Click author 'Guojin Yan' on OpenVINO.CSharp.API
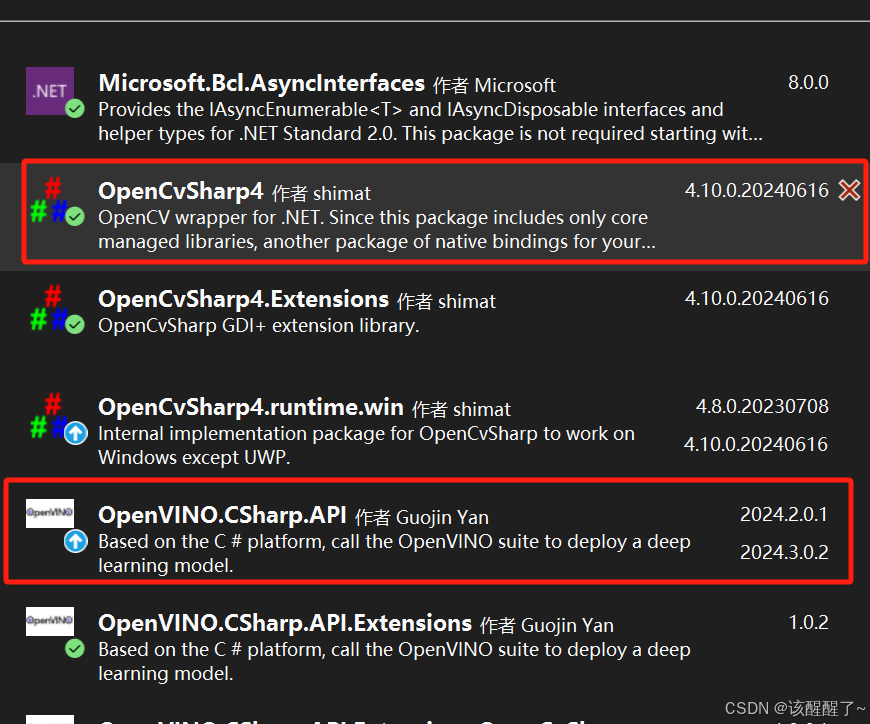870x724 pixels. [x=442, y=518]
